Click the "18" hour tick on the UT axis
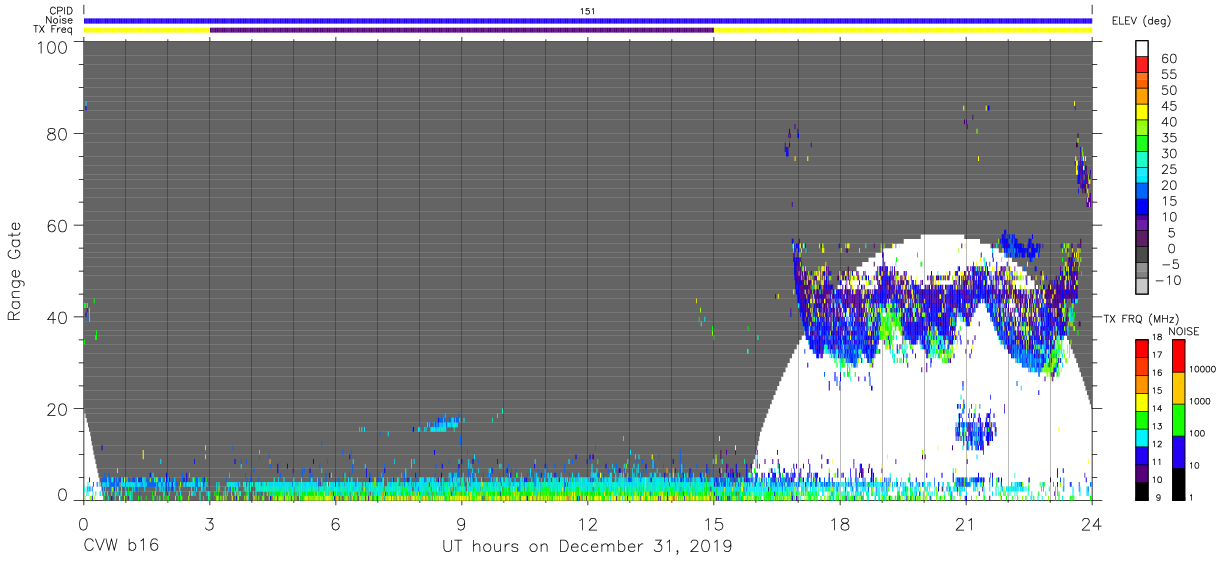 840,523
